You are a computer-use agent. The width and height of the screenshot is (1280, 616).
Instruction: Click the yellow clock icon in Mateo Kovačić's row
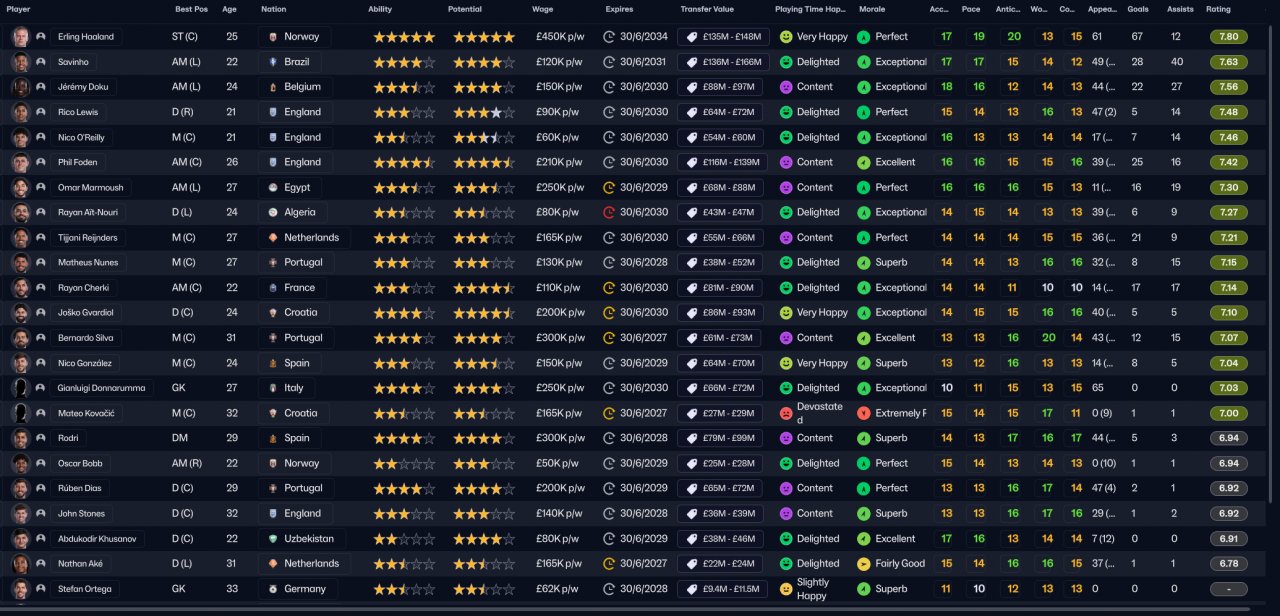coord(609,413)
